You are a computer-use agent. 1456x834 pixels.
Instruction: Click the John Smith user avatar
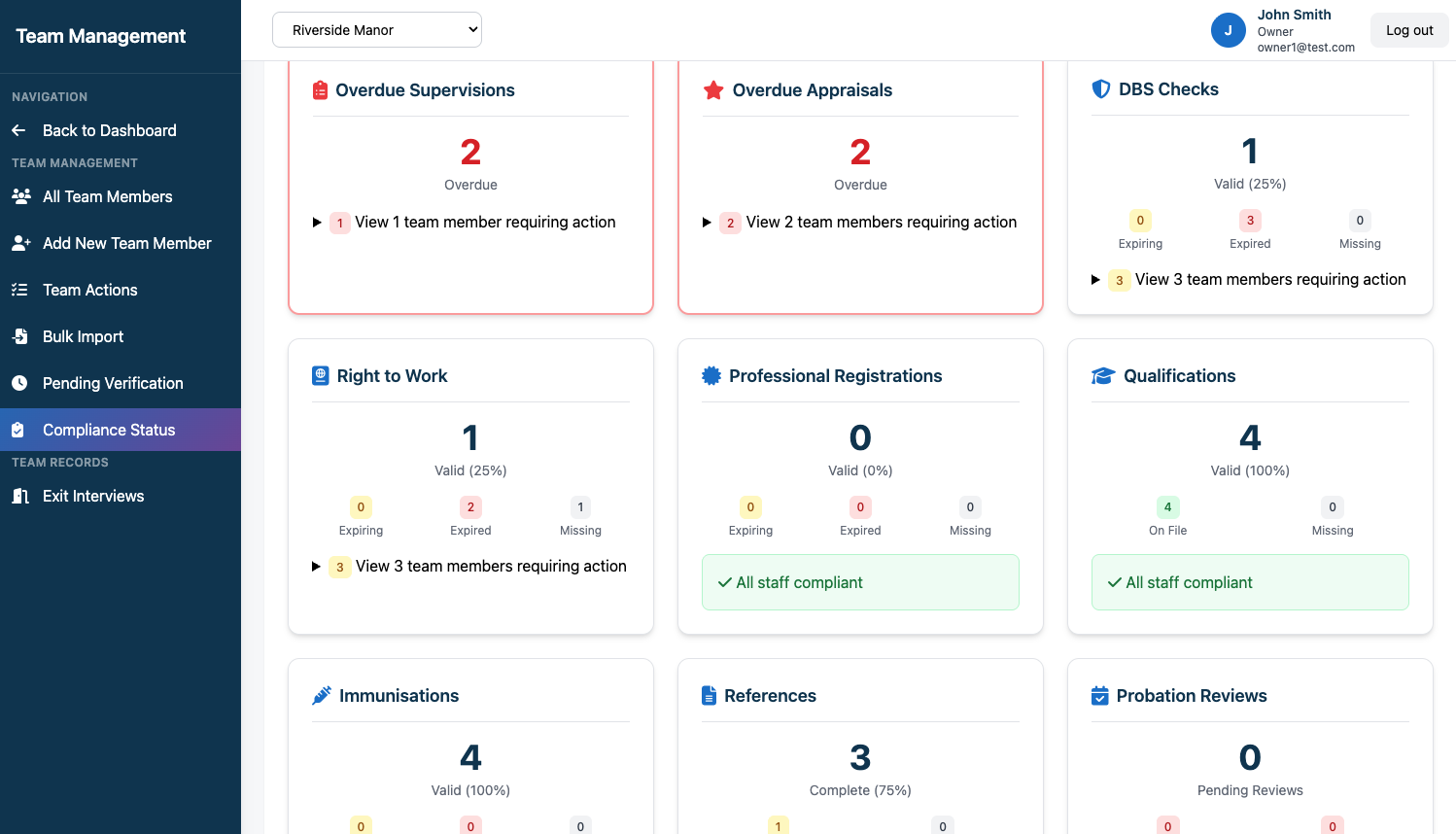pos(1228,30)
